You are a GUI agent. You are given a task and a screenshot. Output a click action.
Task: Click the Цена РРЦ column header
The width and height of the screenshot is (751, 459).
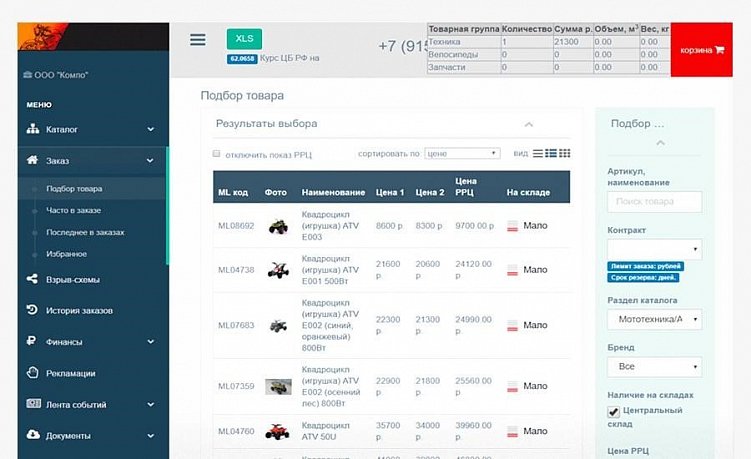(466, 186)
